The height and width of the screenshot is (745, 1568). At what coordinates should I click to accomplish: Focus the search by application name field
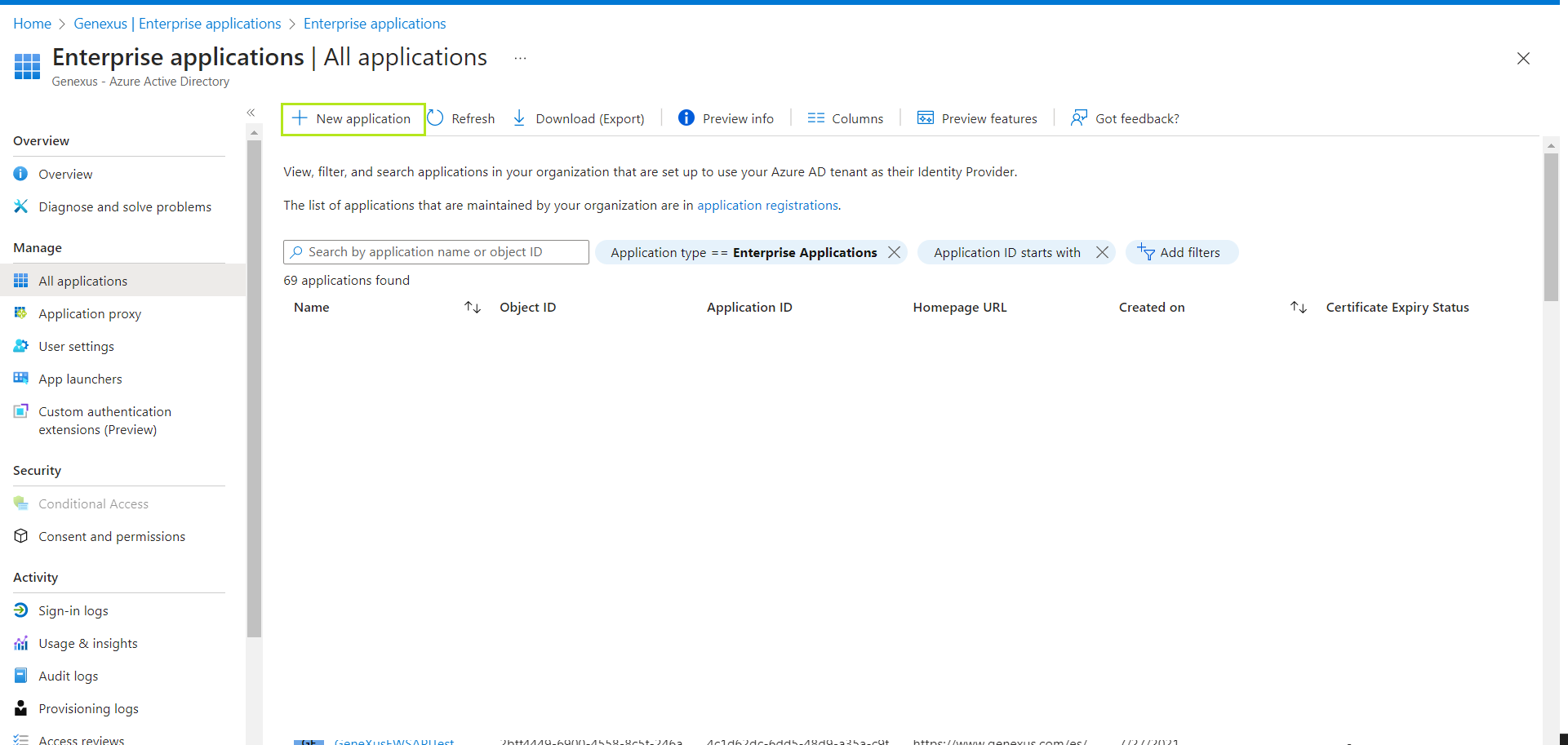pyautogui.click(x=436, y=252)
